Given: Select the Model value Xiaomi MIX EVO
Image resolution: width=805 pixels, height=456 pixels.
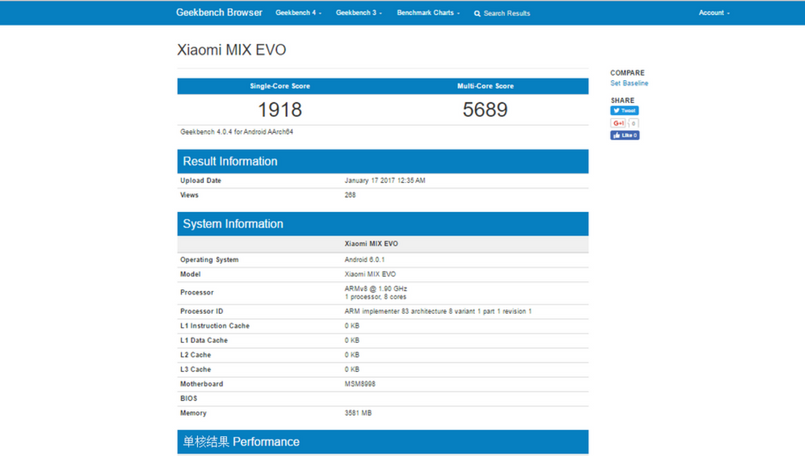Looking at the screenshot, I should coord(370,274).
